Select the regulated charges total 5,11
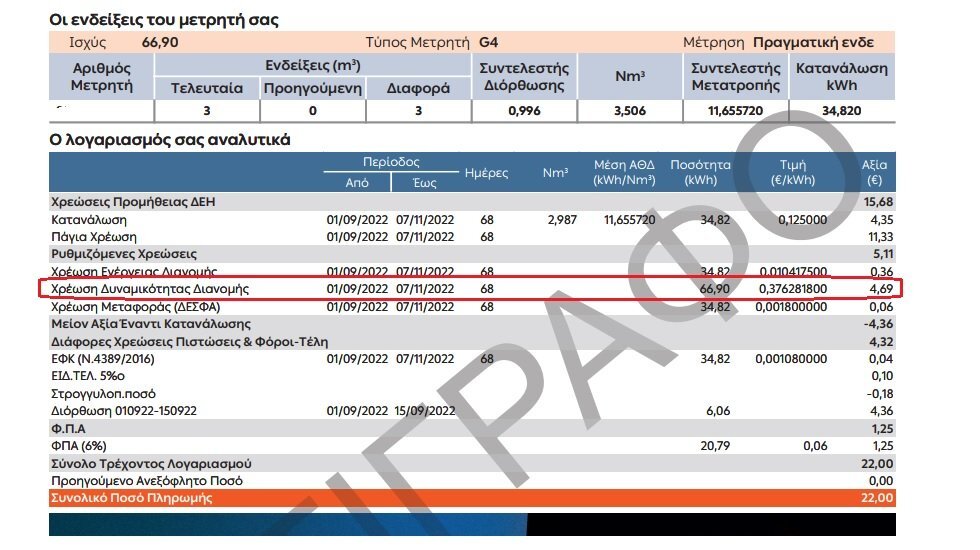The height and width of the screenshot is (550, 980). pos(883,254)
